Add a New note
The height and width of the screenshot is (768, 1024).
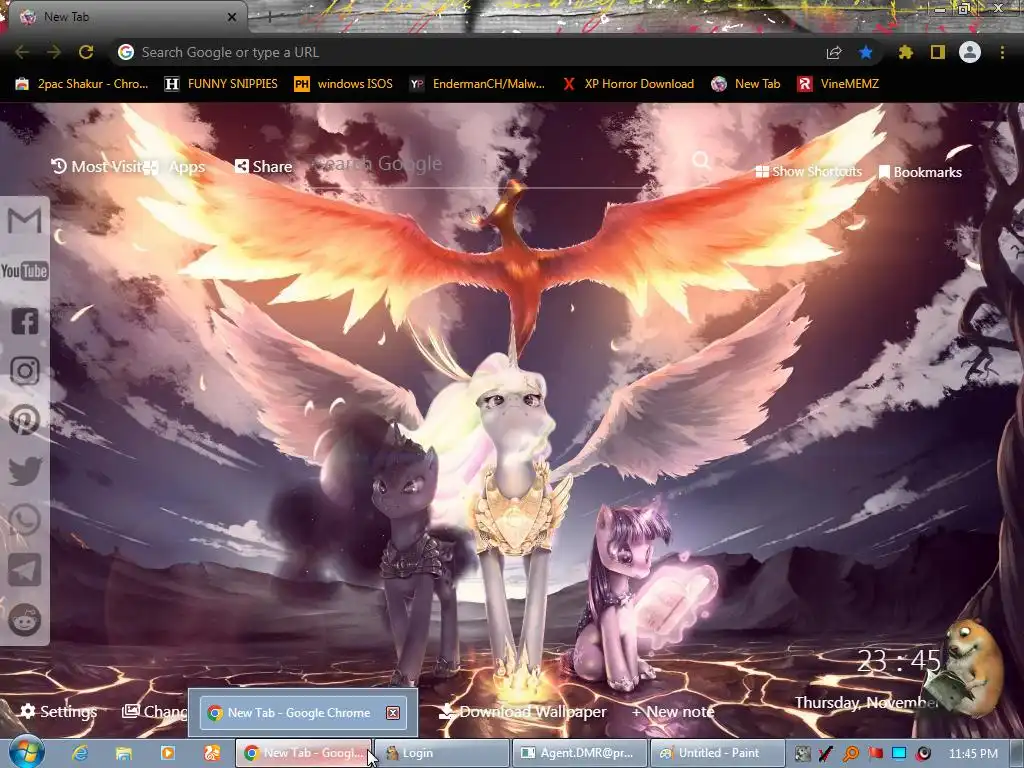673,712
